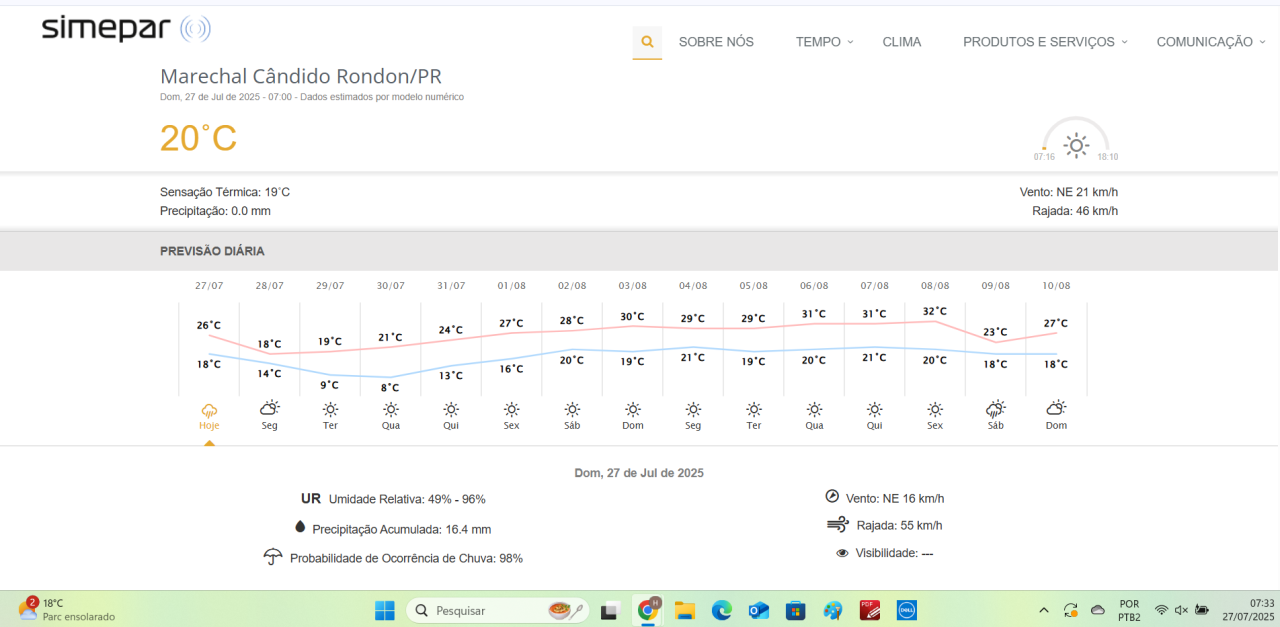Select the sunny icon for Qua 06/08

[815, 409]
